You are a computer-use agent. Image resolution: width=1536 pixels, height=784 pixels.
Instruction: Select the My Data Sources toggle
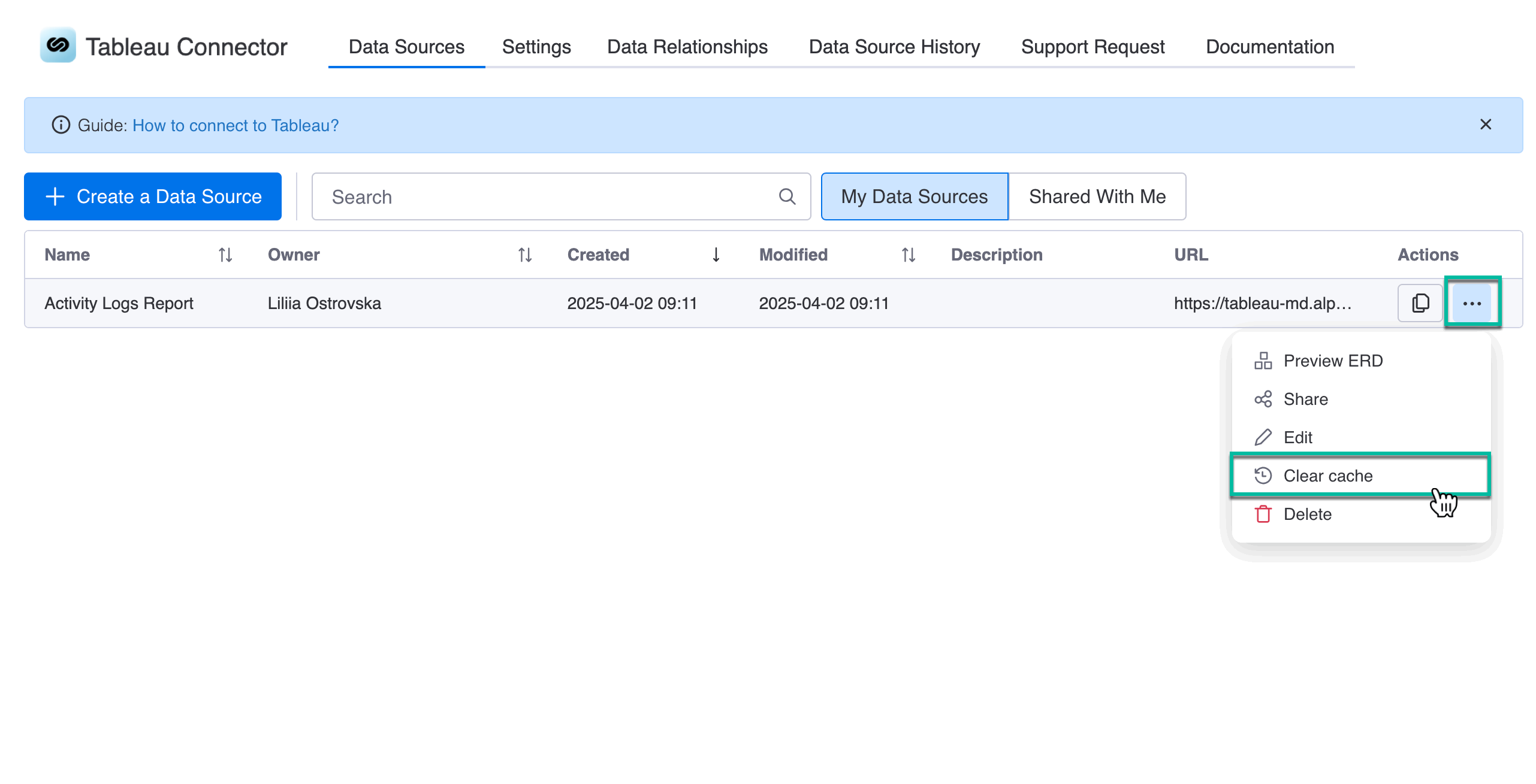point(915,196)
